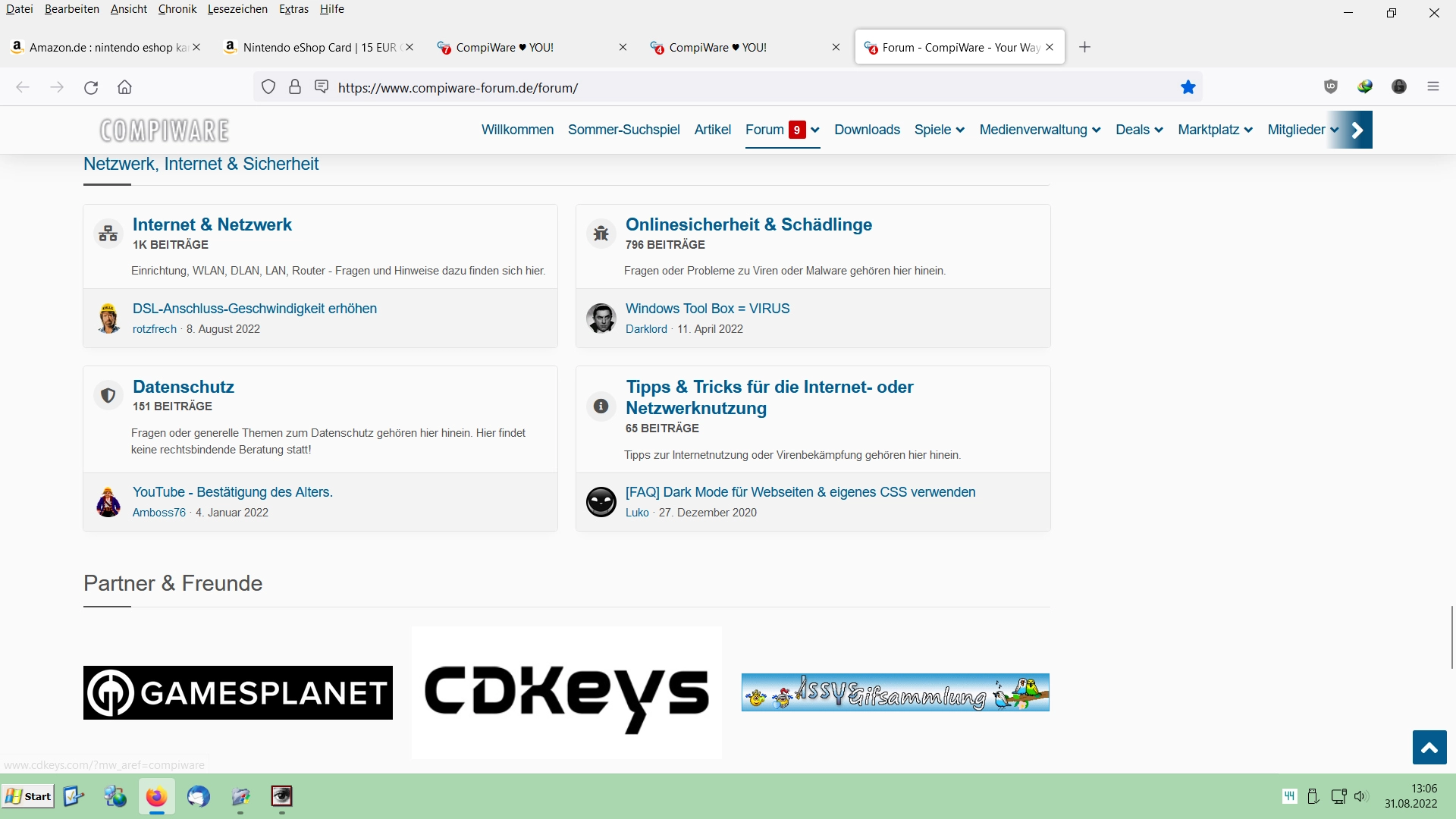Open the Sommer-Suchspiel page
The image size is (1456, 819).
click(623, 130)
